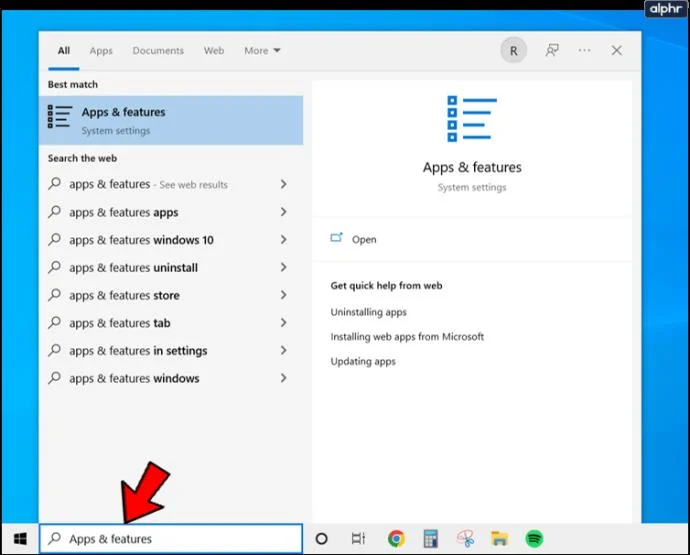
Task: Open the Snipping Tool taskbar icon
Action: [466, 539]
